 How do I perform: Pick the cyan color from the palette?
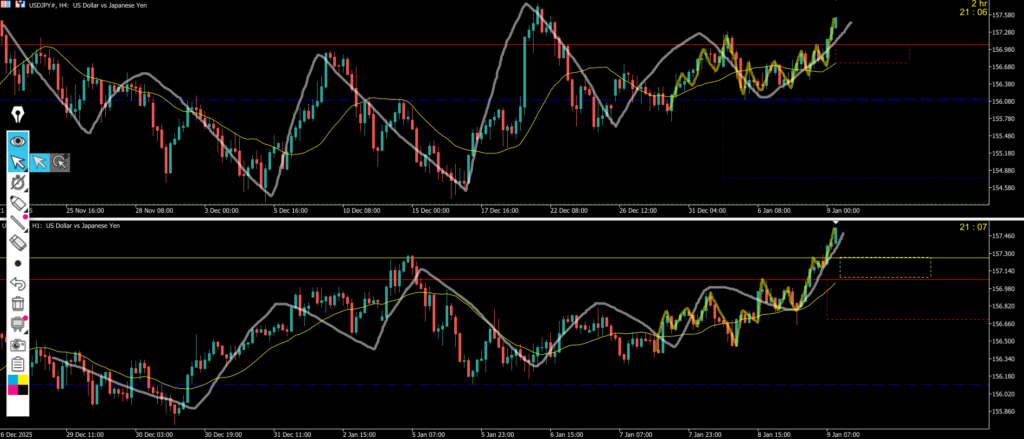coord(12,380)
